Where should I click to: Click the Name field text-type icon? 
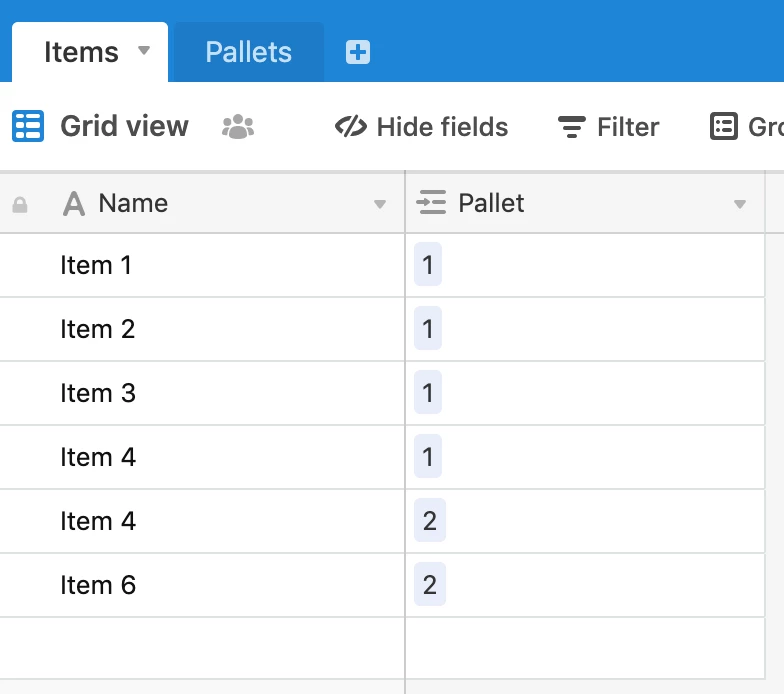[74, 204]
